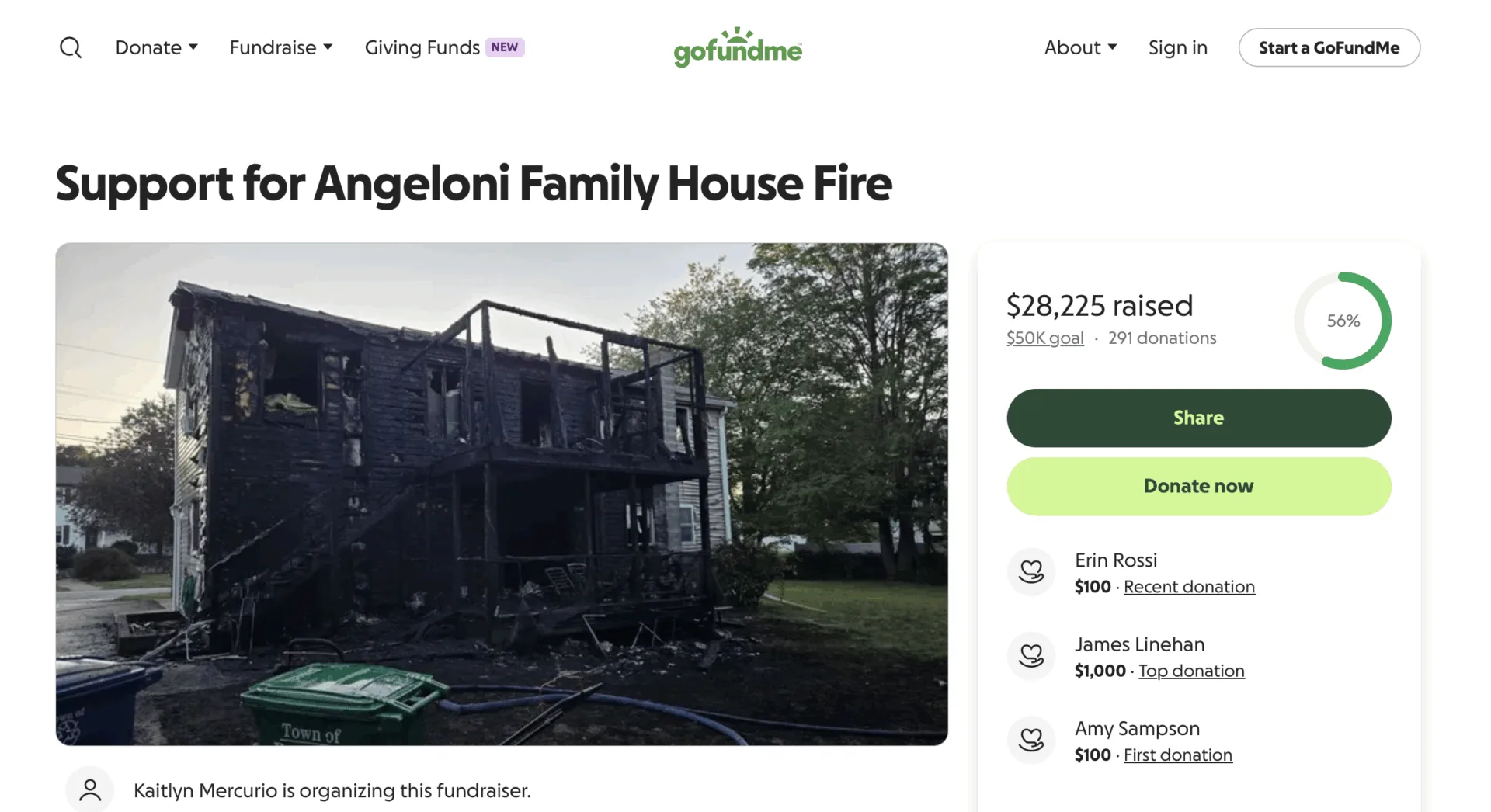Open the Top donation link
This screenshot has width=1491, height=812.
1191,671
